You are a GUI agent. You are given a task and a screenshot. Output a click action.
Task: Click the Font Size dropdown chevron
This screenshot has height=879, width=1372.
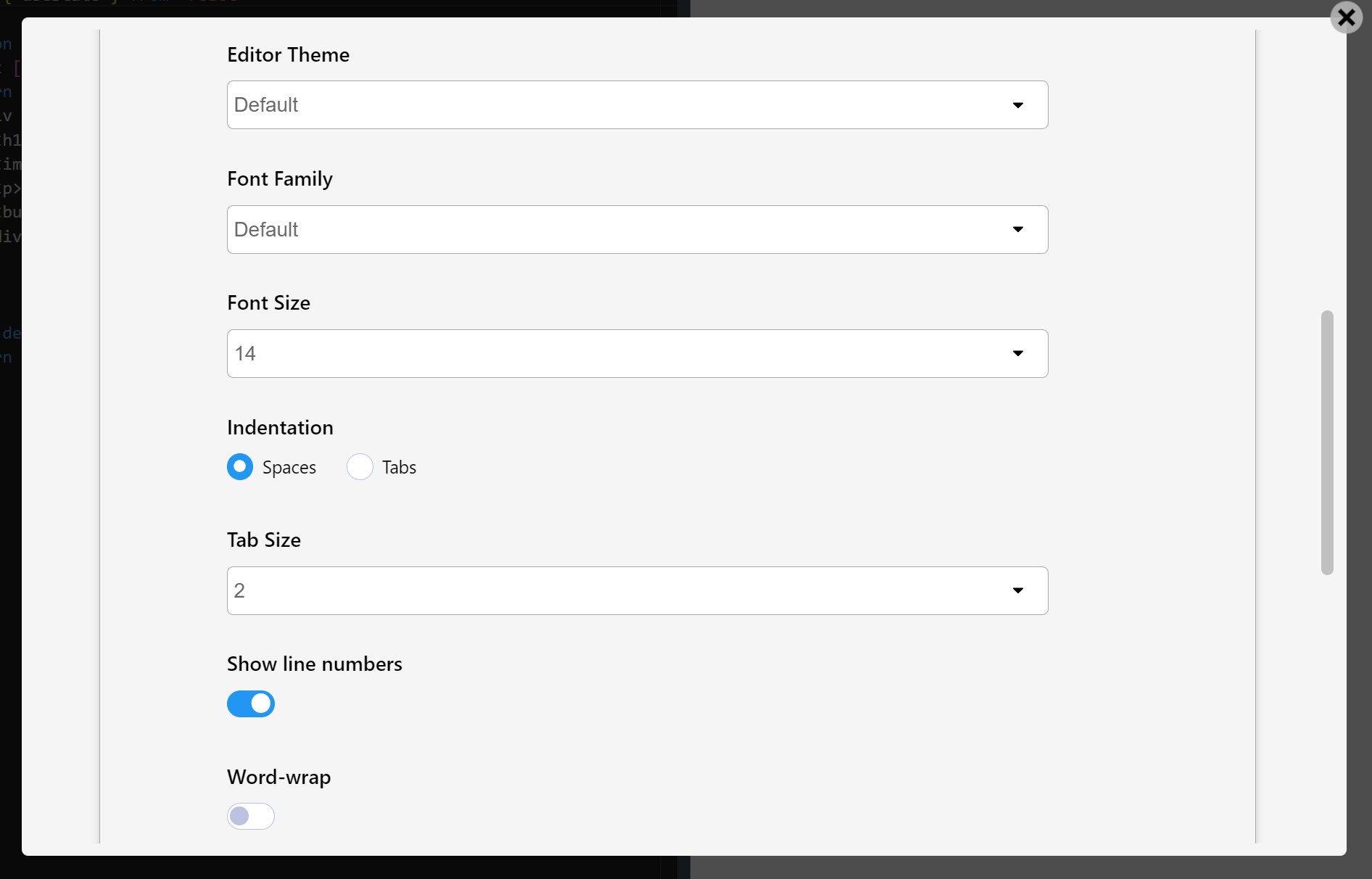coord(1018,353)
